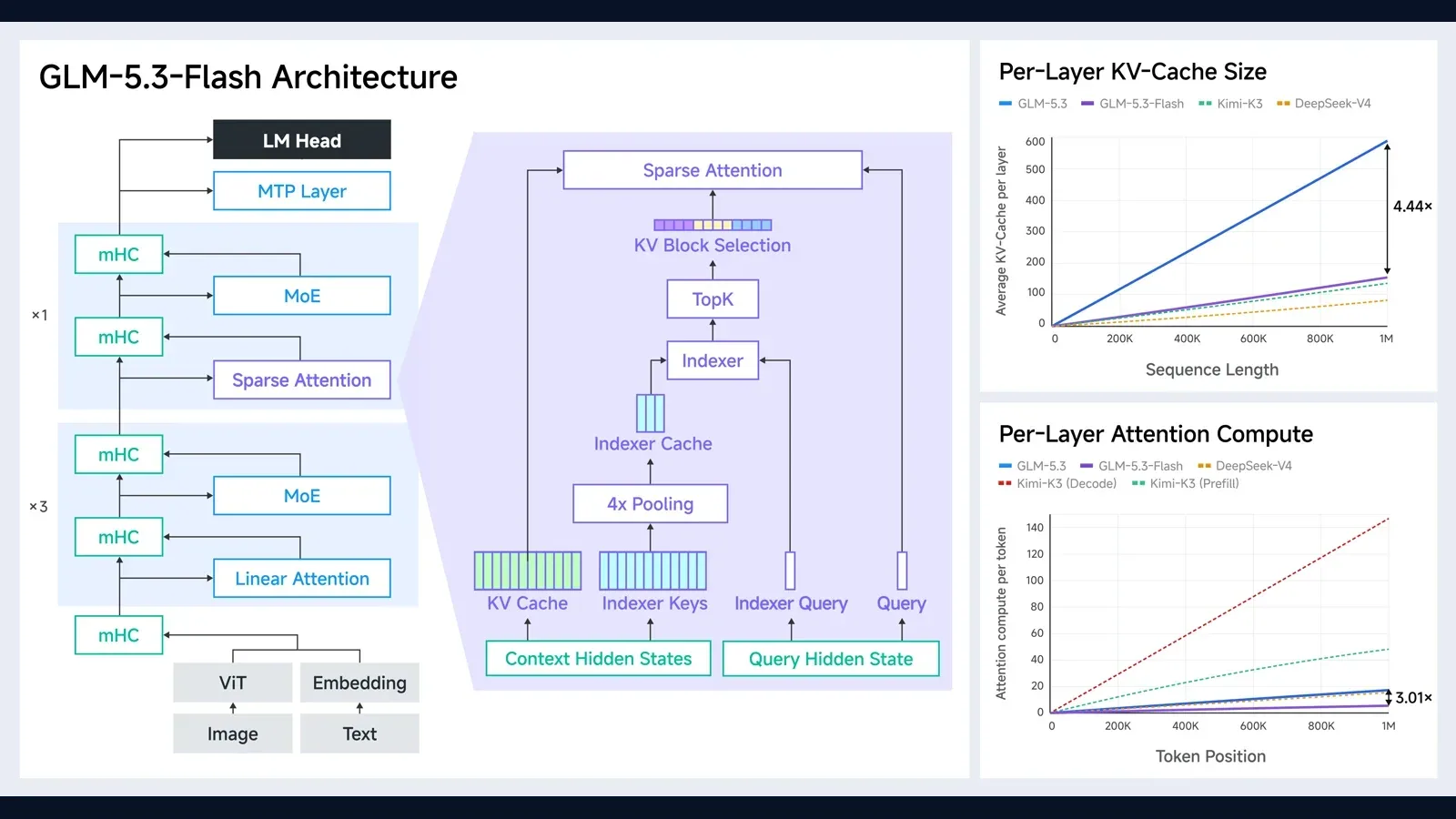
Task: Click GLM-5.3 legend swatch in KV-Cache chart
Action: coord(1006,104)
